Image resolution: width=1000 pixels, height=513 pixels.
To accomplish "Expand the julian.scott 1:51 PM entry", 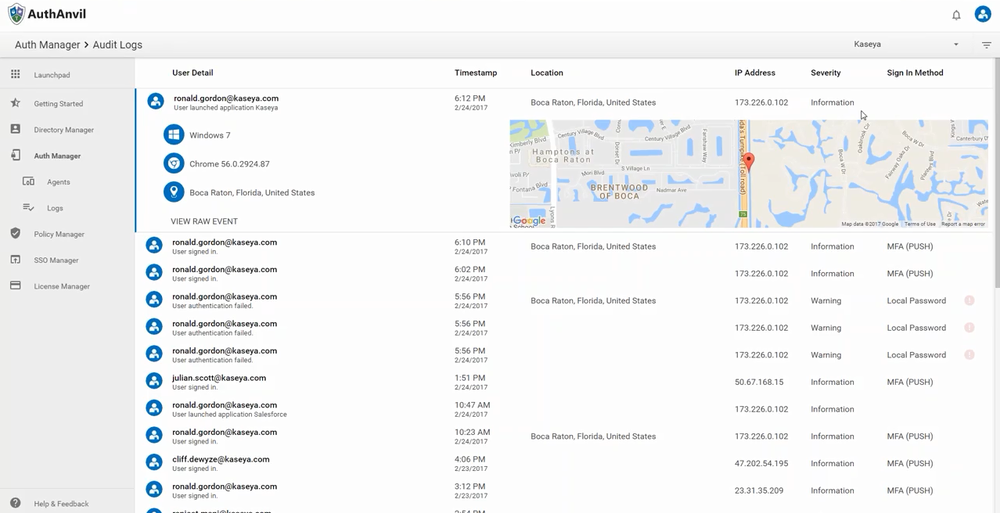I will (565, 382).
